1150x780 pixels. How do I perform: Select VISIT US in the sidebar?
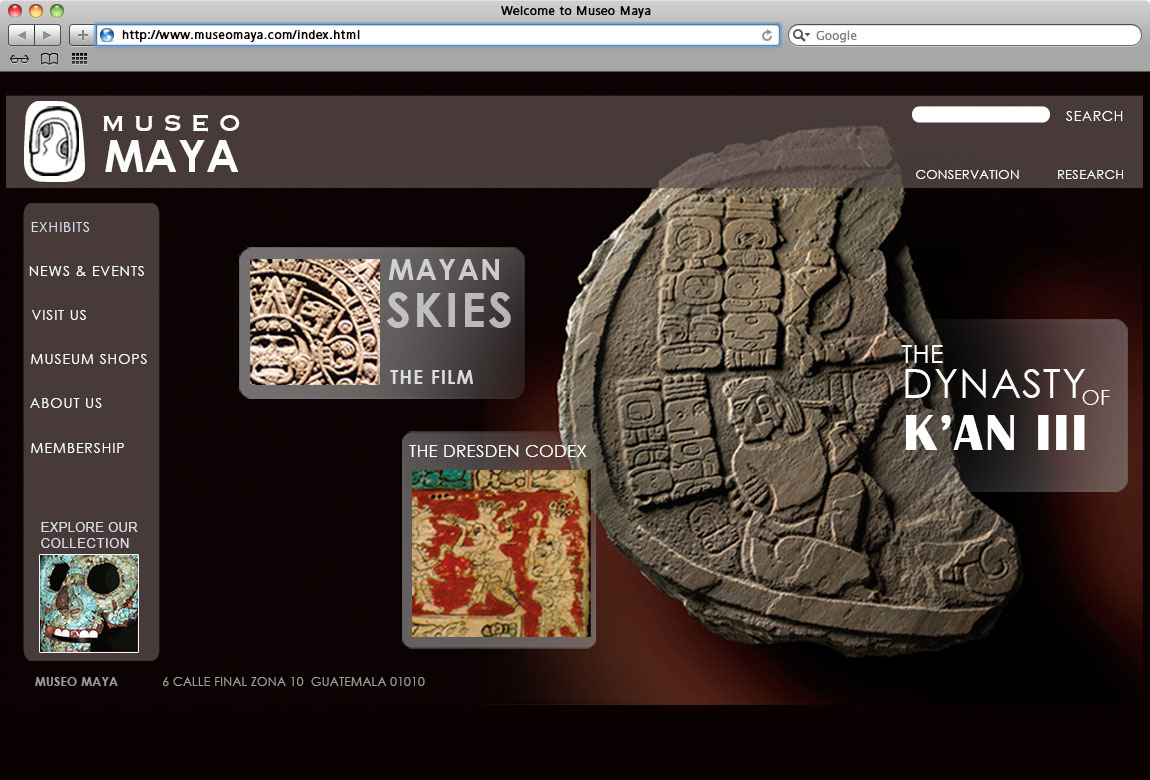58,315
